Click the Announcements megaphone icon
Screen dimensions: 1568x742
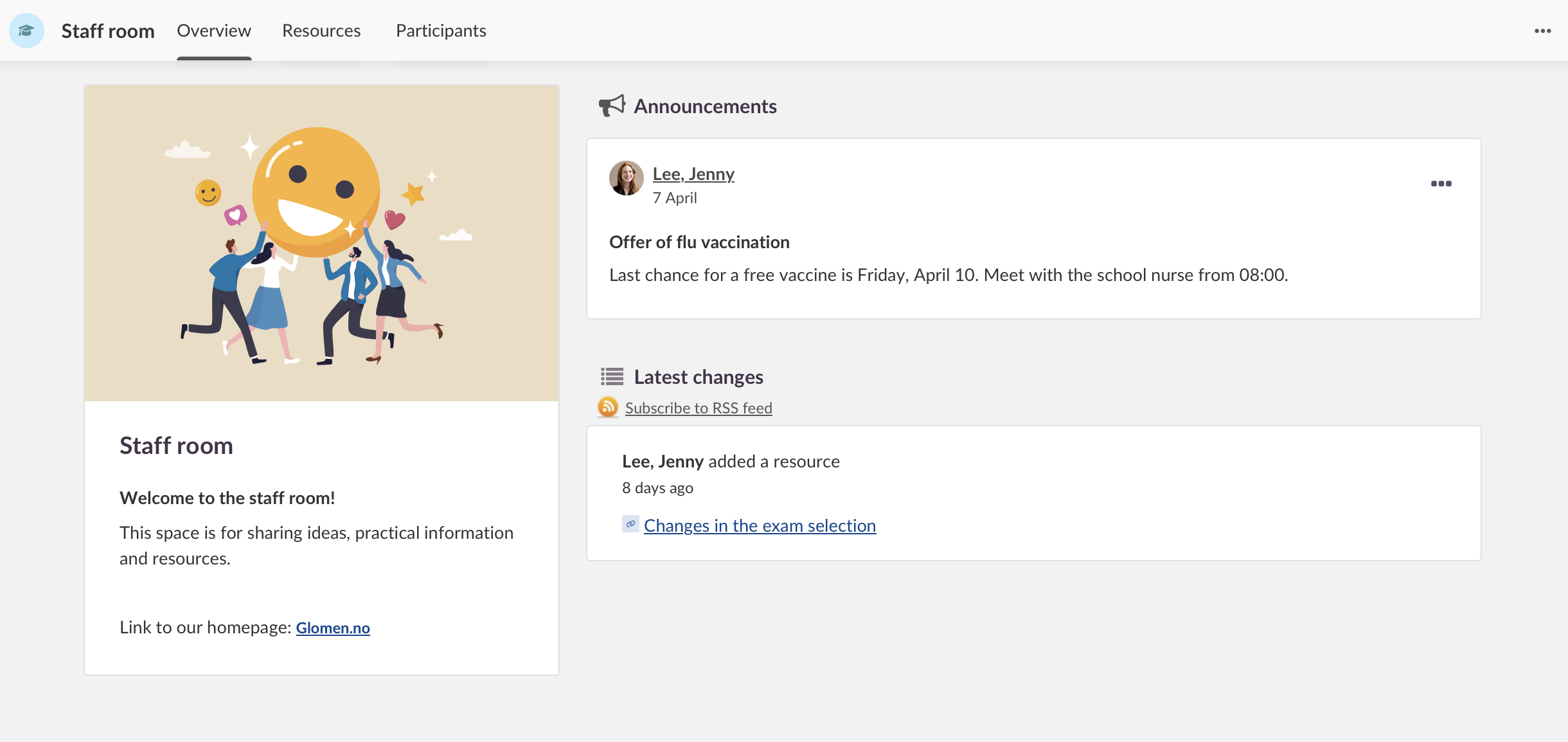(612, 106)
